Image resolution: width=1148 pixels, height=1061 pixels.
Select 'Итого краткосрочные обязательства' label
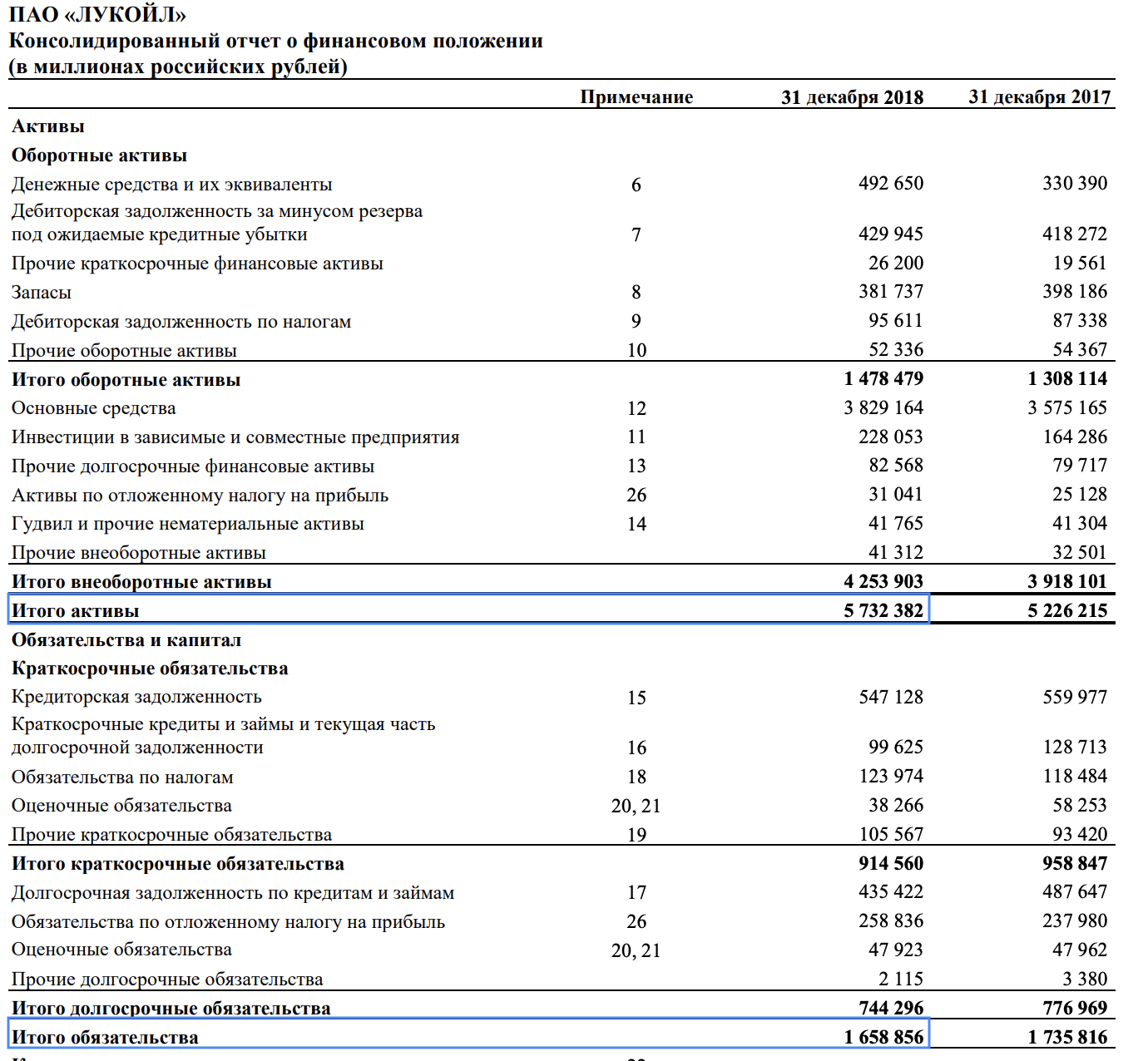[x=178, y=864]
